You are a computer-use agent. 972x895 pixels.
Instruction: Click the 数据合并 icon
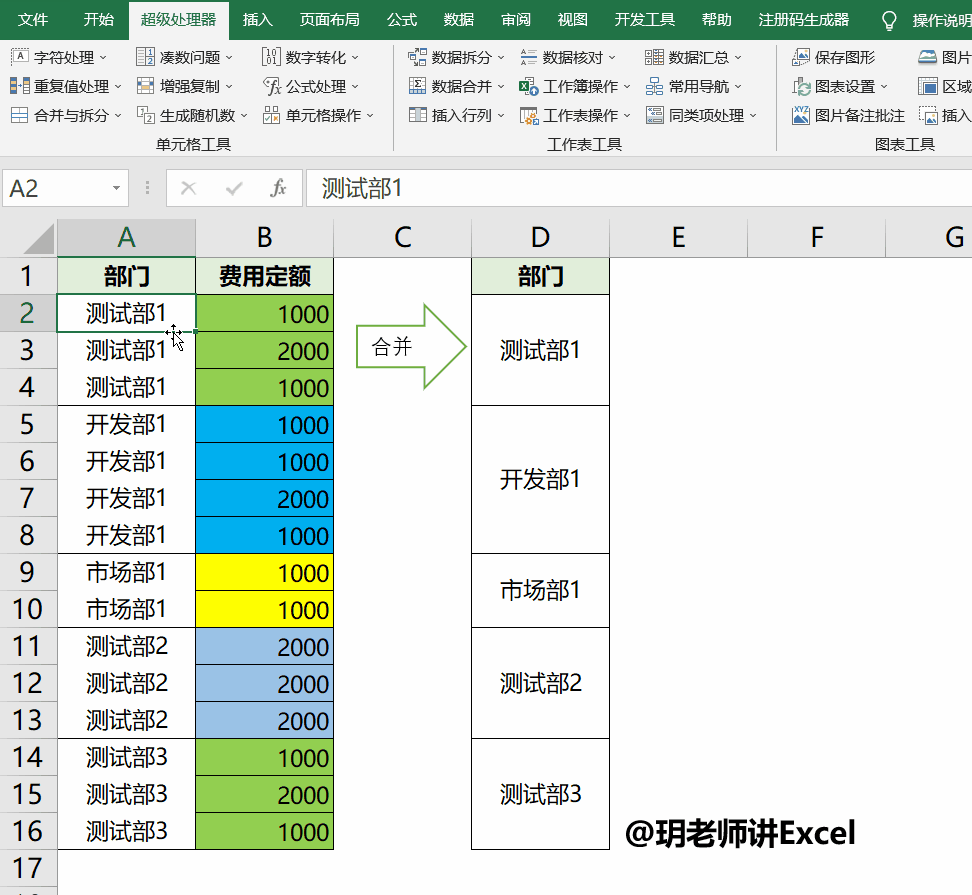417,86
